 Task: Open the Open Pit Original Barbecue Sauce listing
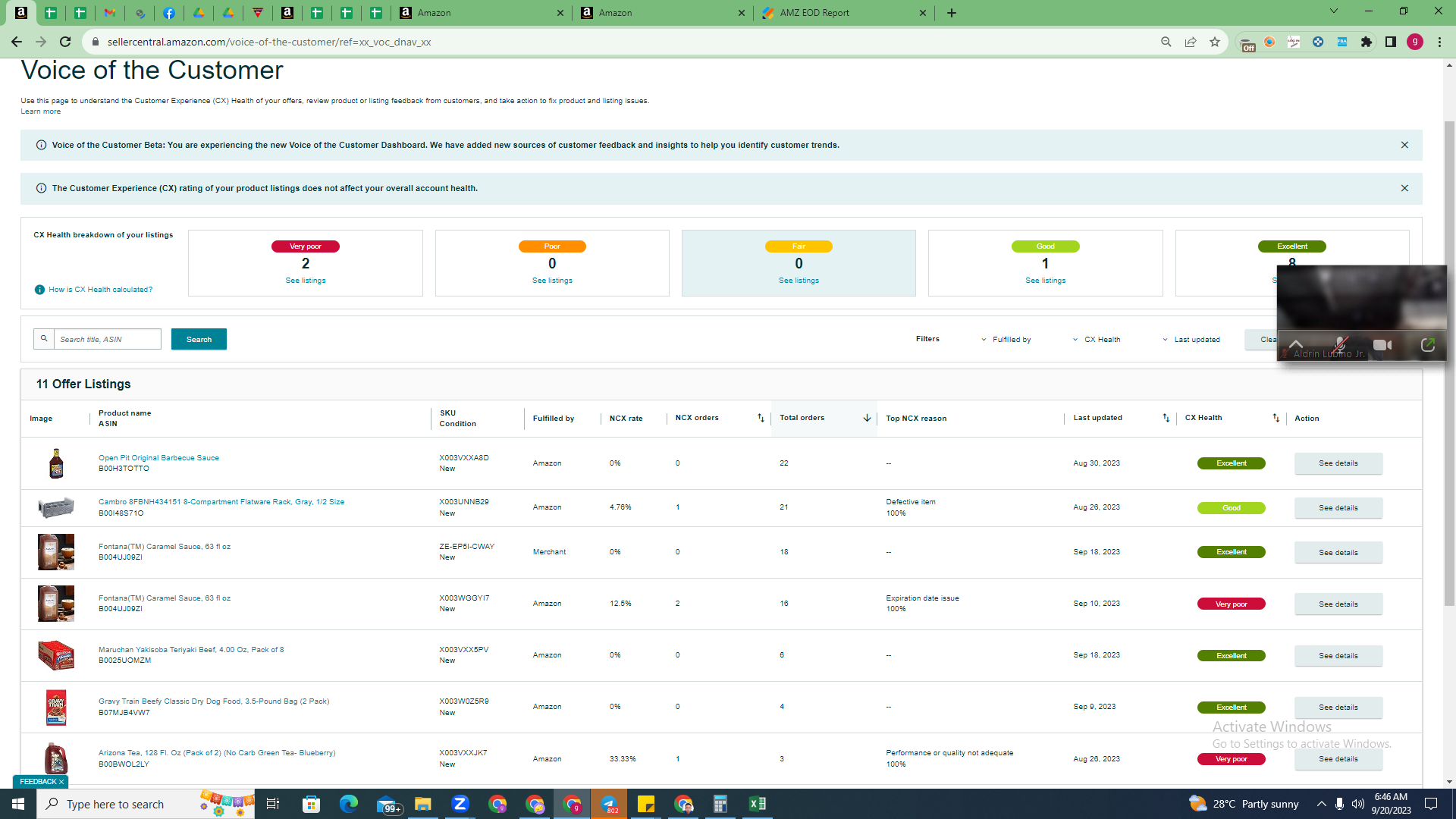click(158, 458)
